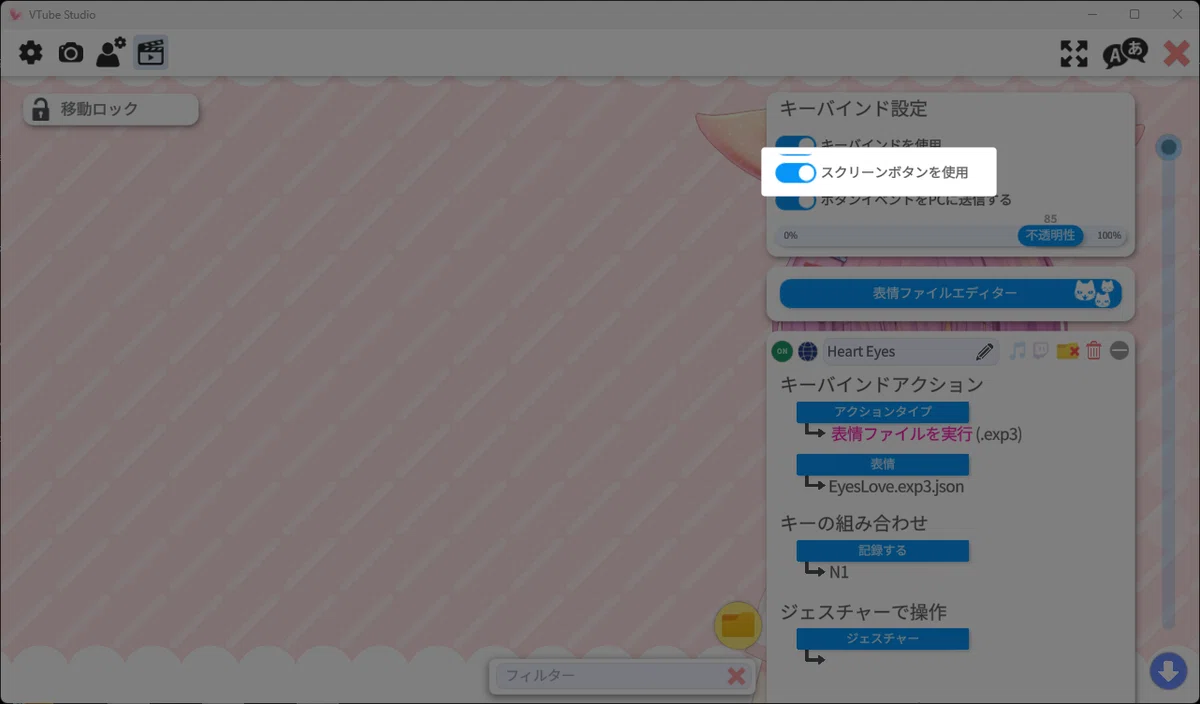Click the 記録する button
Image resolution: width=1200 pixels, height=704 pixels.
[883, 551]
